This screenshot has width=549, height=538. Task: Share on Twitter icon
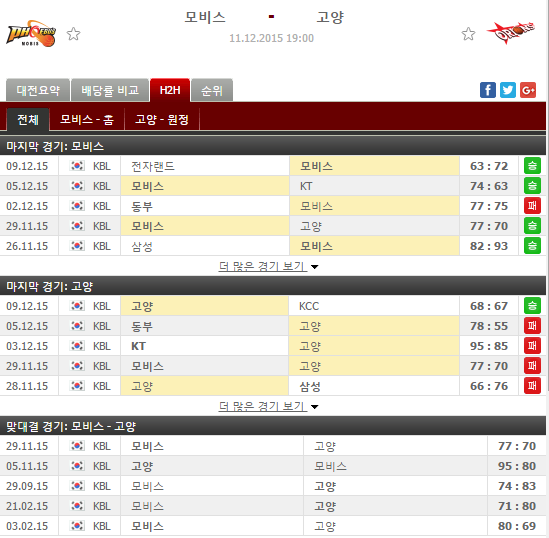click(508, 90)
